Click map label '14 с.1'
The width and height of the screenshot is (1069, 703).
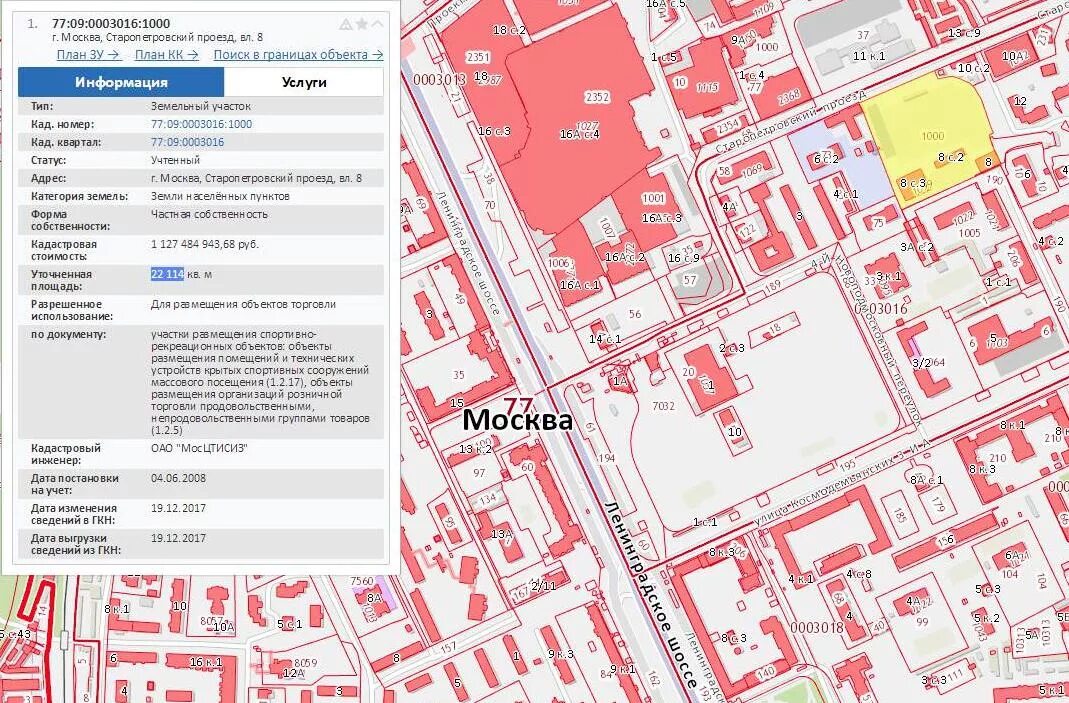point(605,339)
